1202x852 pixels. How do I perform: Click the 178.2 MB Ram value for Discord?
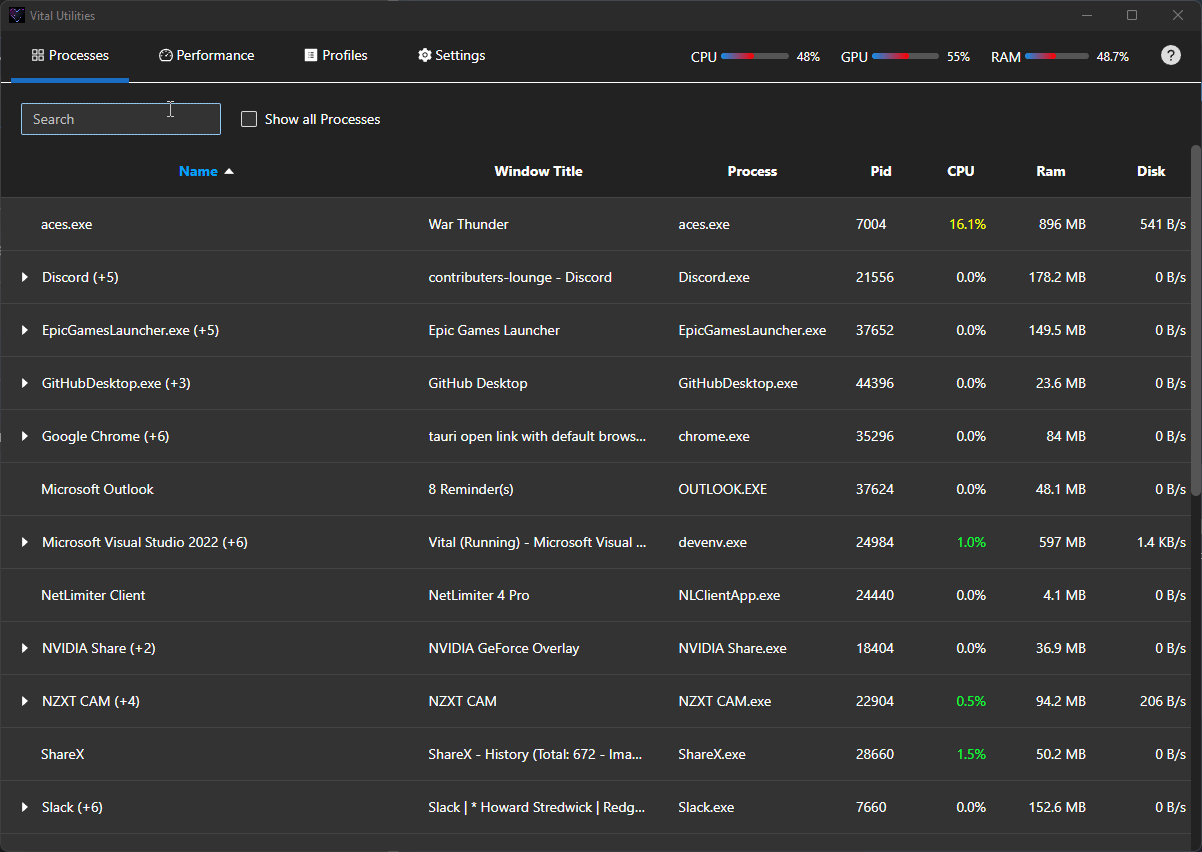coord(1057,277)
